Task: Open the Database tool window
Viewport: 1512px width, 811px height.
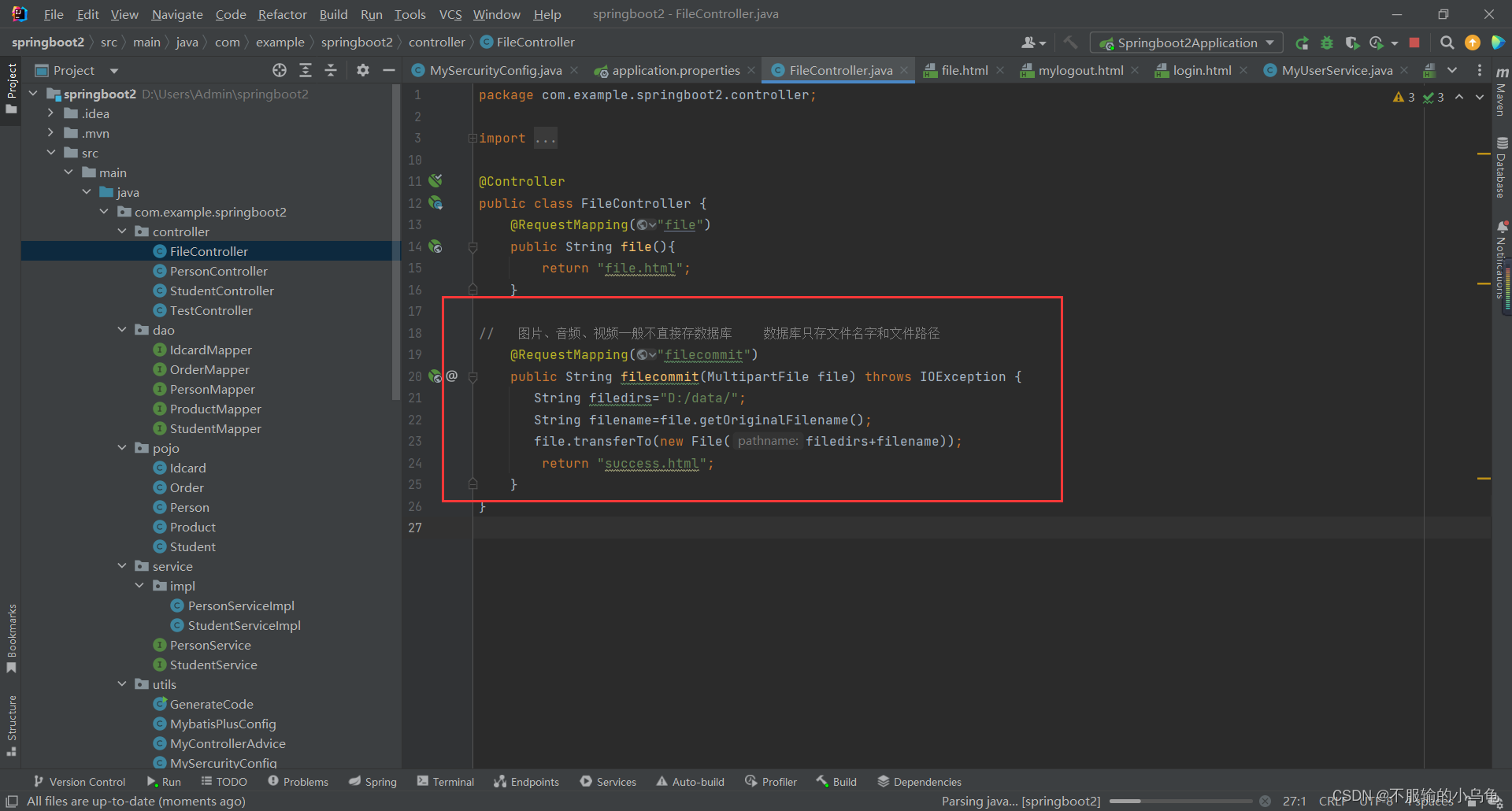Action: point(1502,167)
